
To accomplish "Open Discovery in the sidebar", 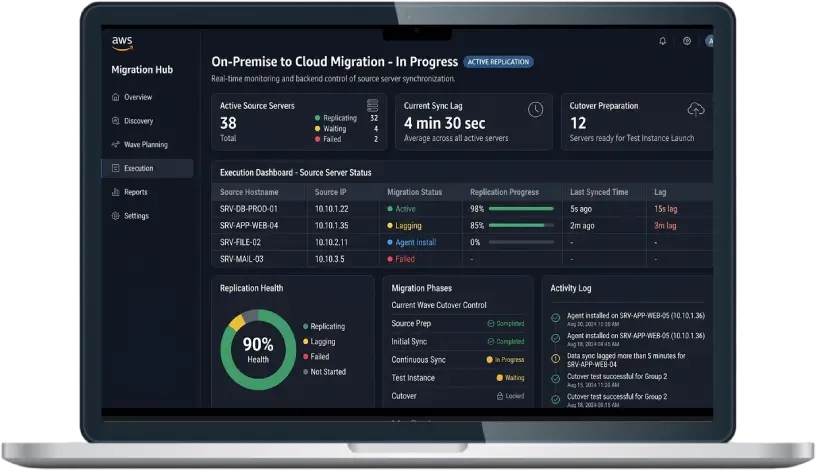I will pyautogui.click(x=147, y=121).
